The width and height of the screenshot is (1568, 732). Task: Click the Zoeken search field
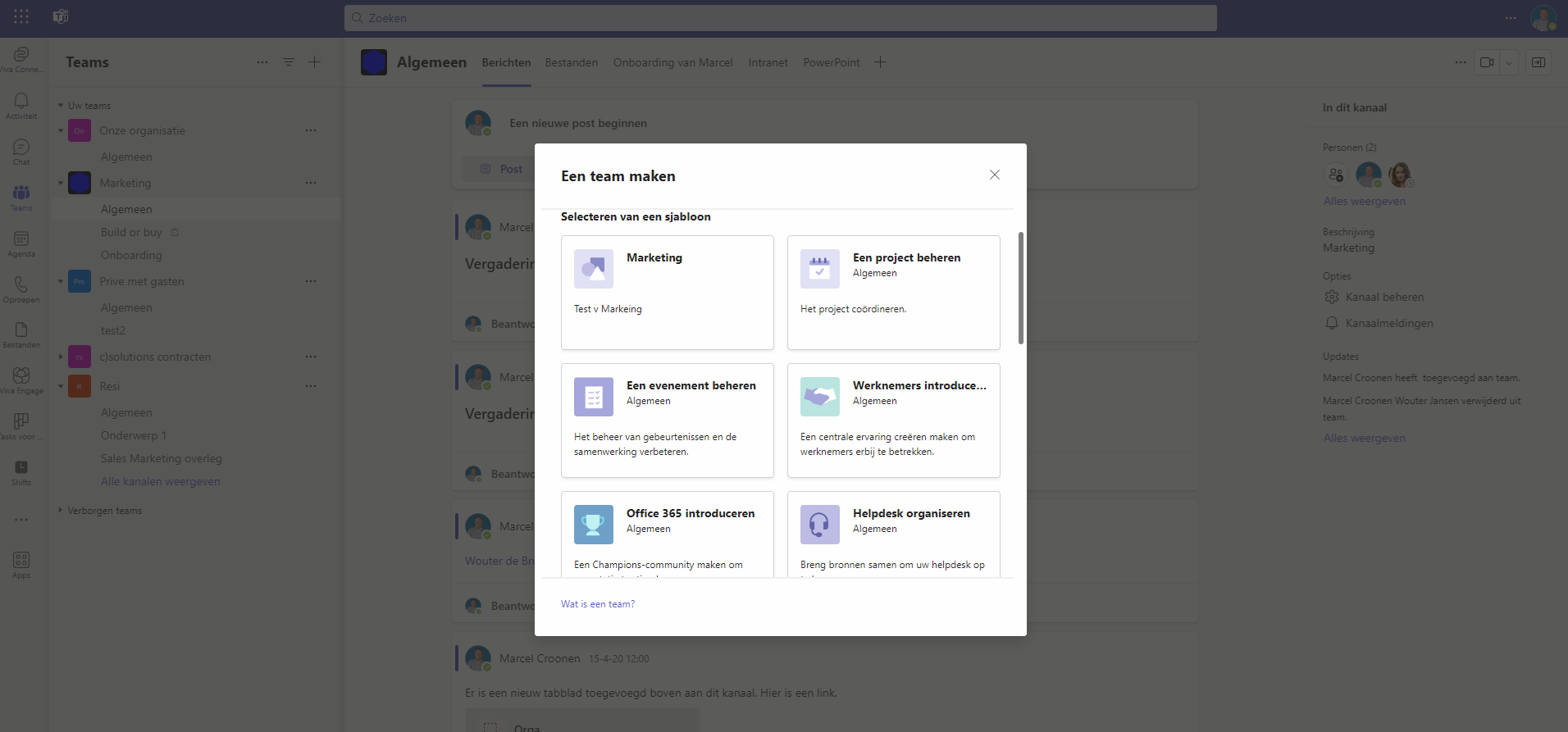(781, 18)
